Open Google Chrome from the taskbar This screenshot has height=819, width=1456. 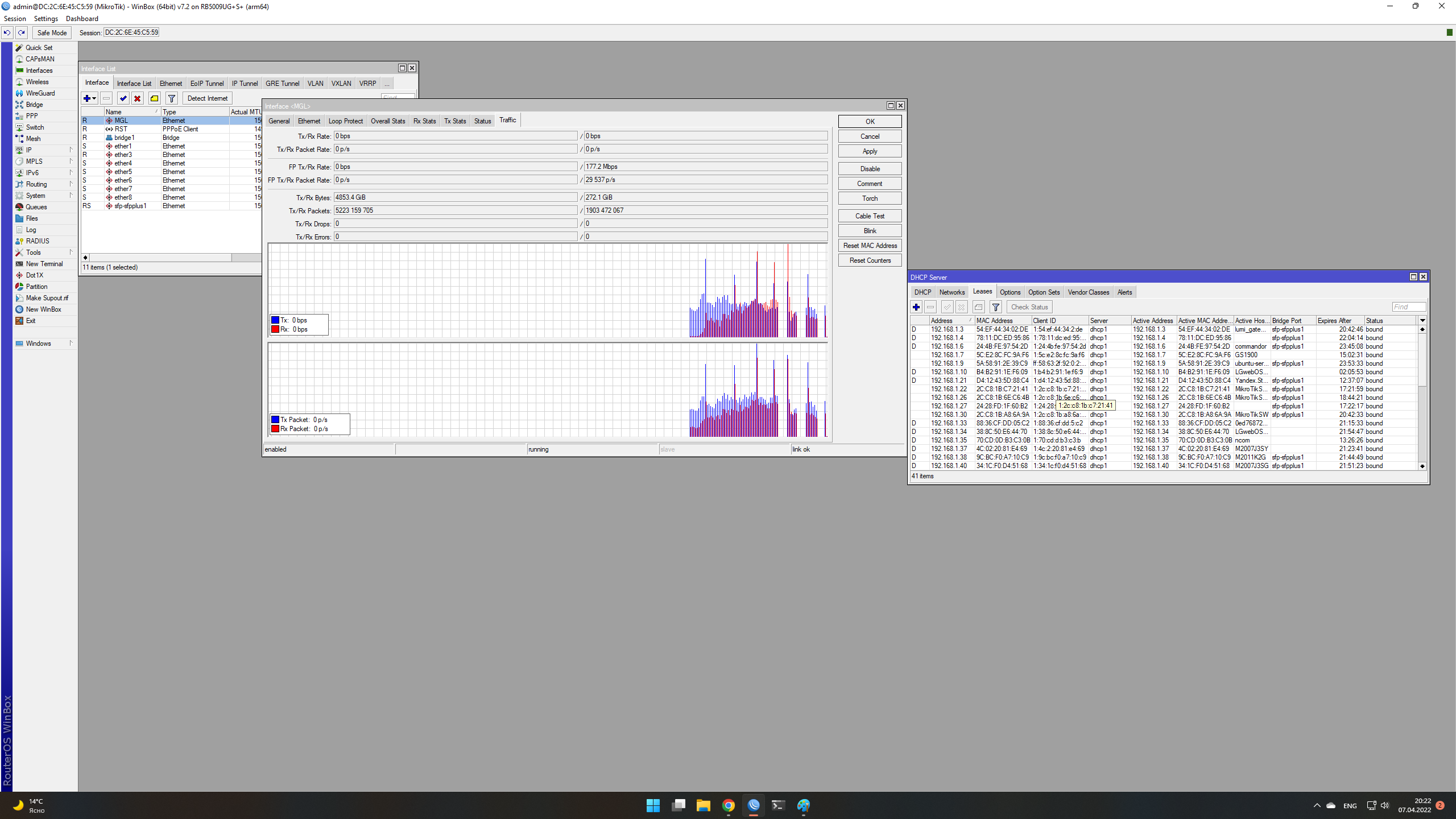728,805
